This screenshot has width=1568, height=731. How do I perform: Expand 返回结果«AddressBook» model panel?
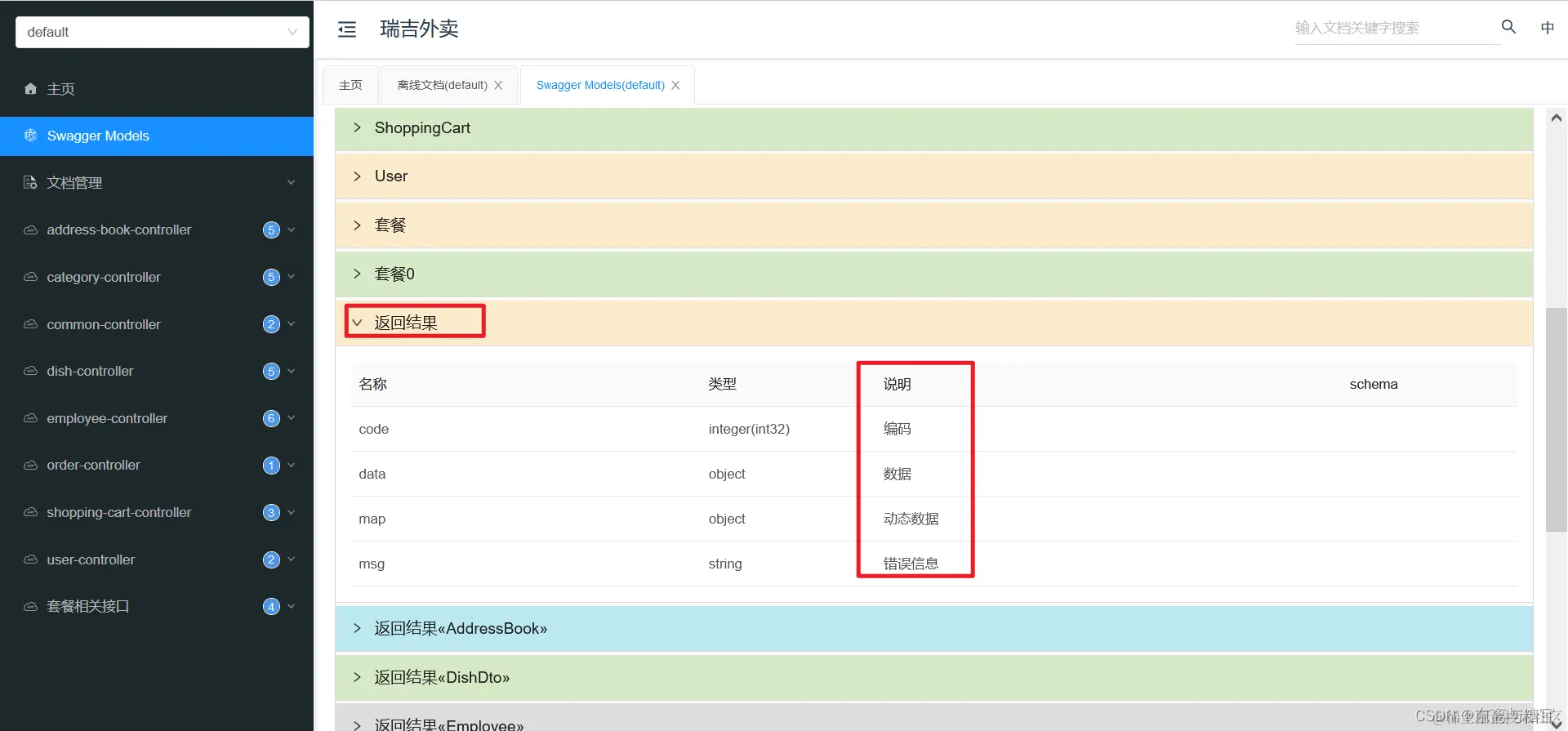click(x=933, y=629)
